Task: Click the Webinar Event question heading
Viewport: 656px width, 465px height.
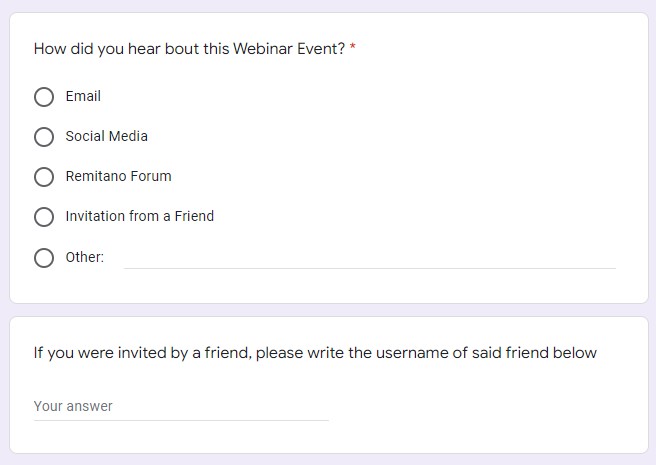Action: 190,49
